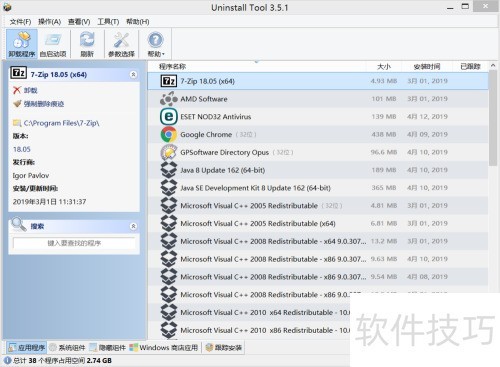Open the 操作(A) menu
500x367 pixels.
(49, 22)
